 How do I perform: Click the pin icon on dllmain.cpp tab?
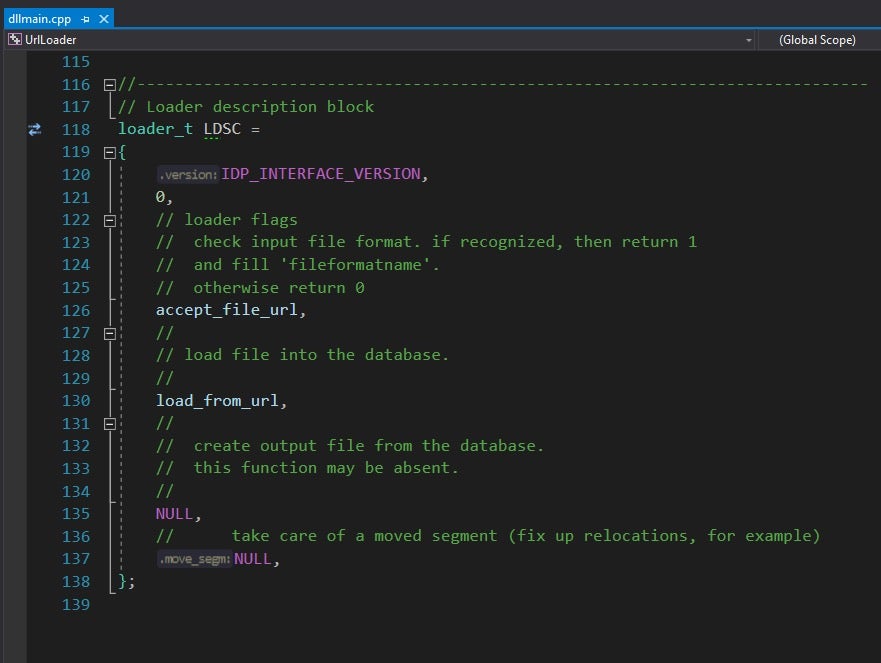point(85,19)
